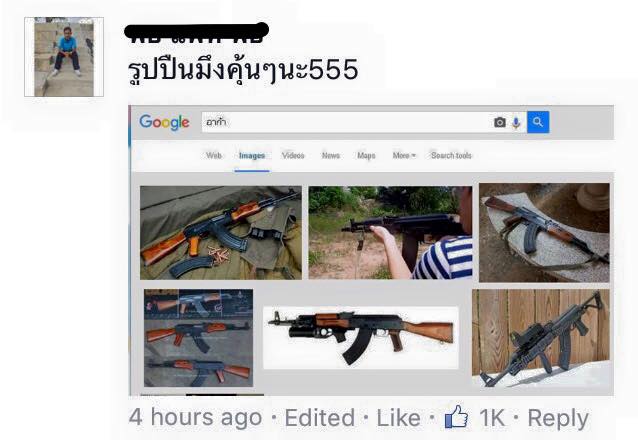Open the Maps tab

pos(366,155)
